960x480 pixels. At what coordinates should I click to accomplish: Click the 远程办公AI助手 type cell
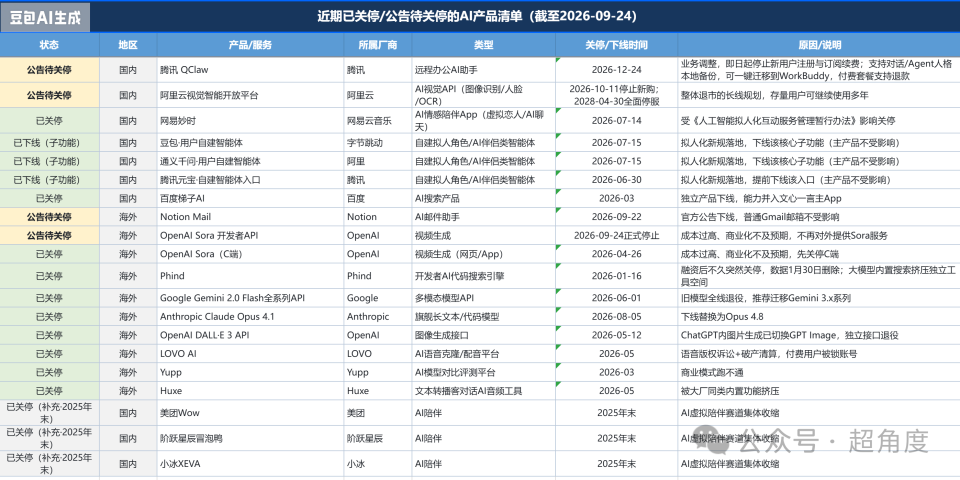(x=484, y=70)
